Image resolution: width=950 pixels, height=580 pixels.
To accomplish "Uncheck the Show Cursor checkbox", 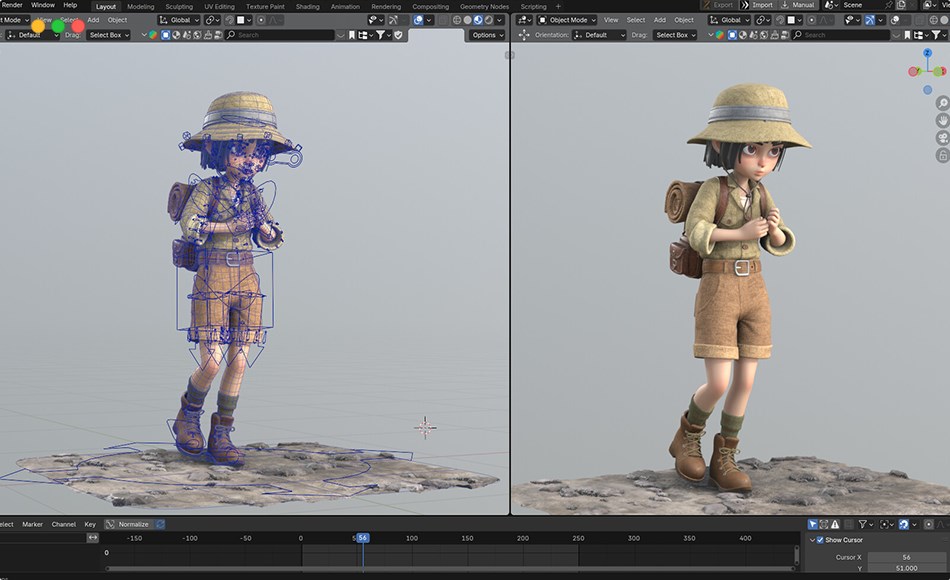I will click(820, 539).
